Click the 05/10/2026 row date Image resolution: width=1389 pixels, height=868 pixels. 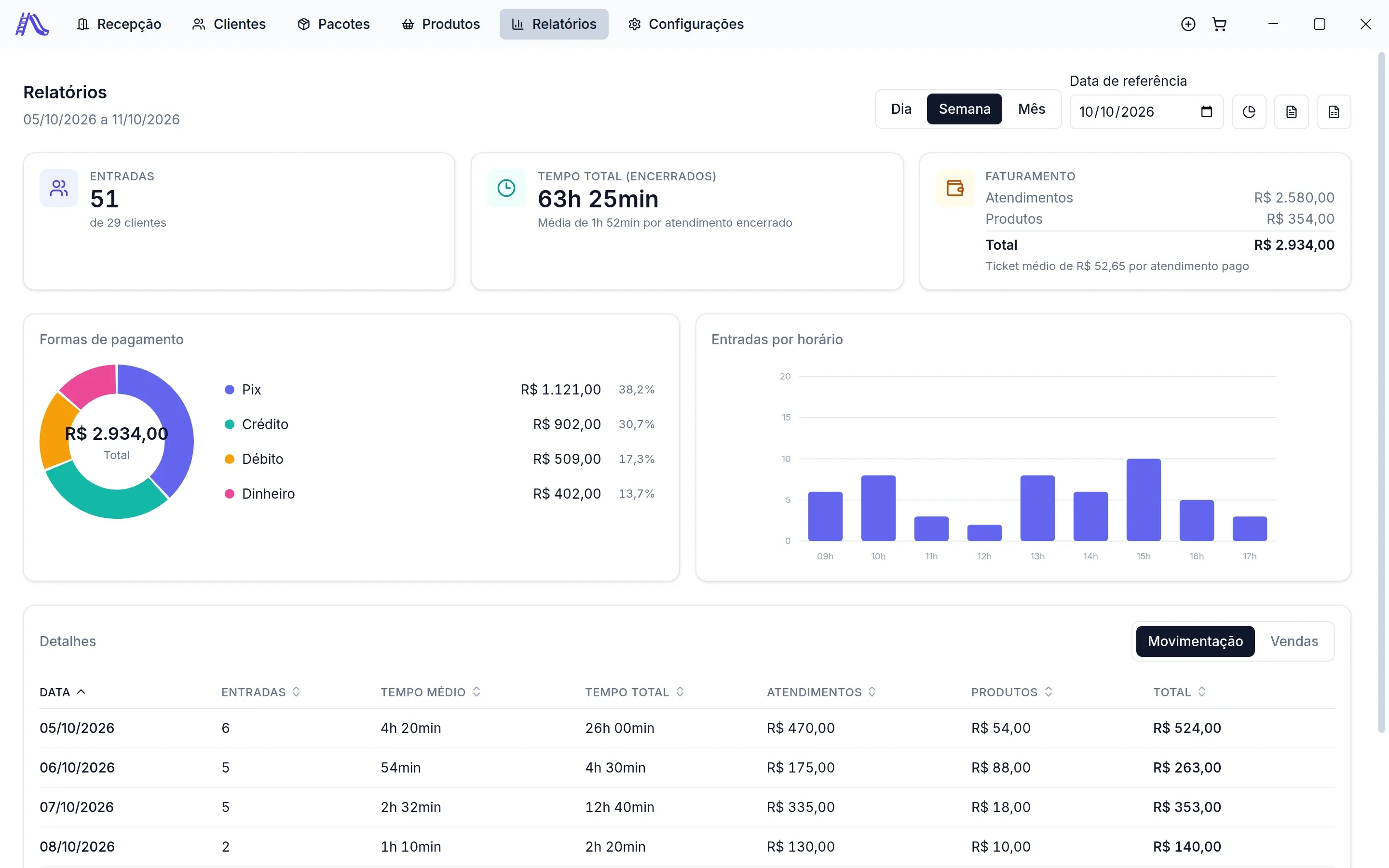(77, 728)
